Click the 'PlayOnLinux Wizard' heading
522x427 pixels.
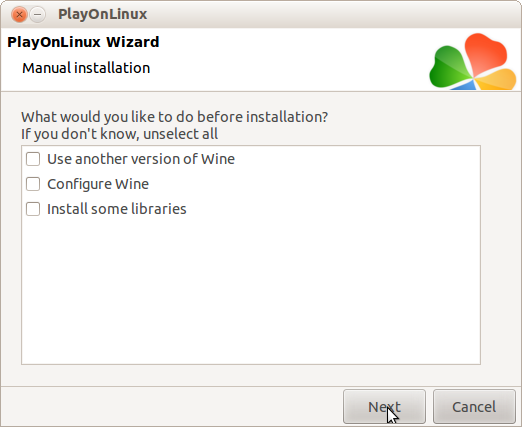coord(83,42)
